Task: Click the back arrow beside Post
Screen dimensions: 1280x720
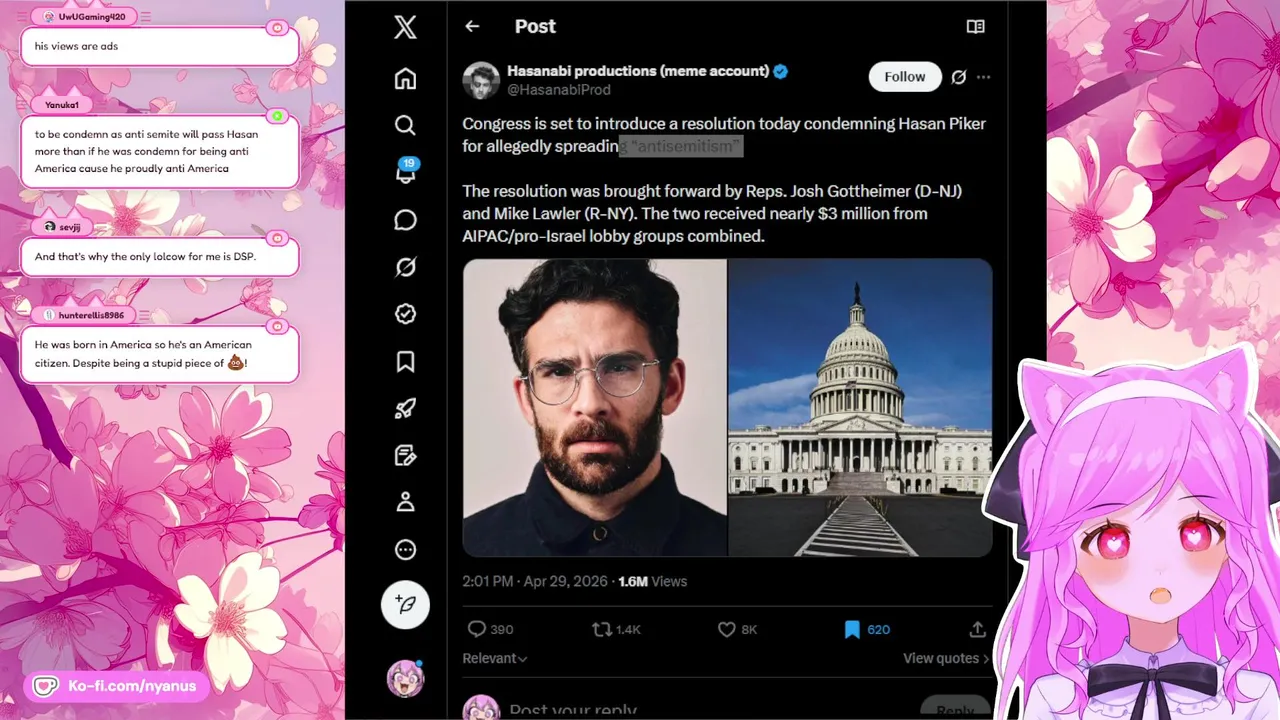Action: click(x=472, y=27)
